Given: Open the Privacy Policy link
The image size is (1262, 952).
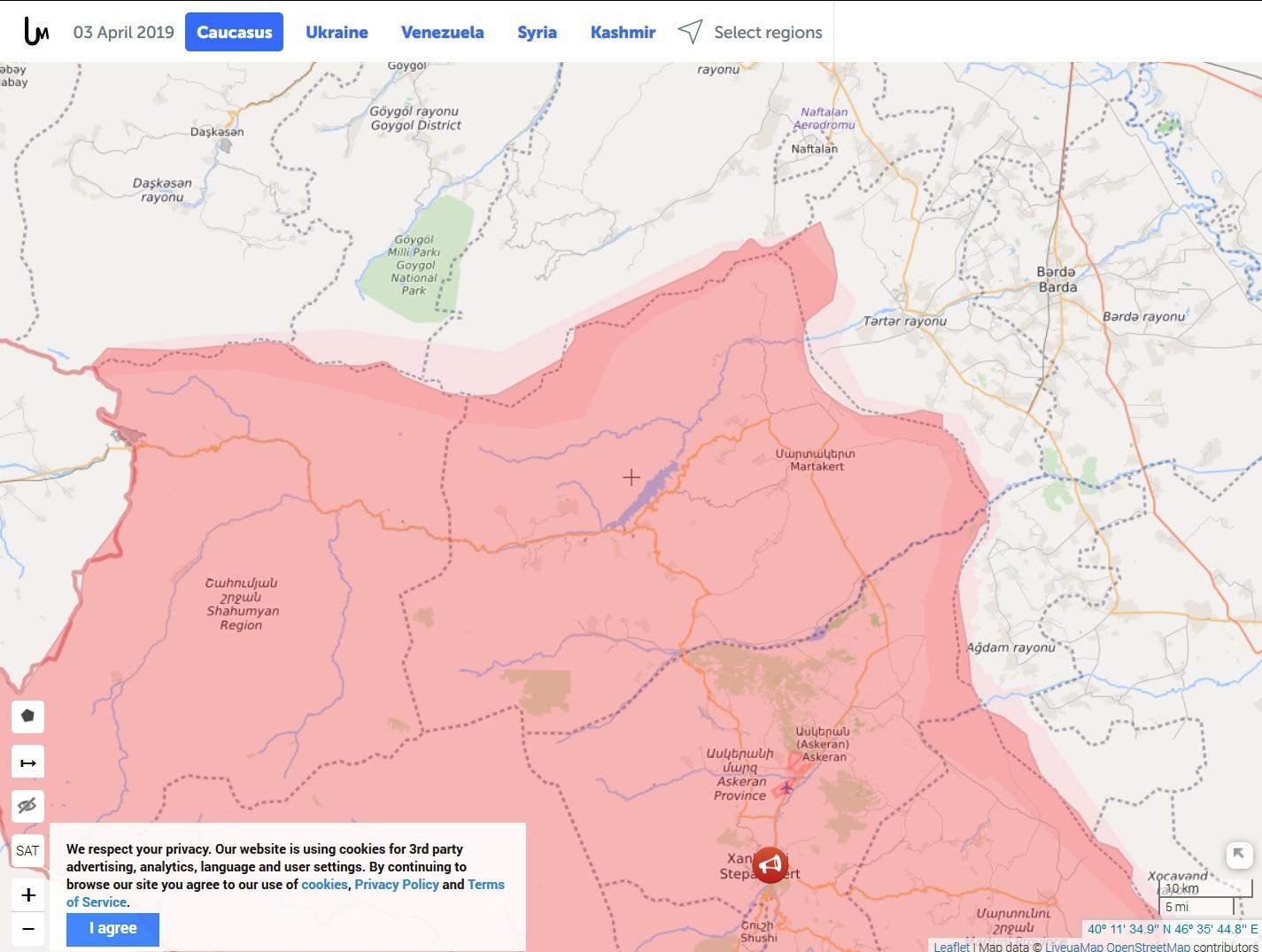Looking at the screenshot, I should [396, 884].
